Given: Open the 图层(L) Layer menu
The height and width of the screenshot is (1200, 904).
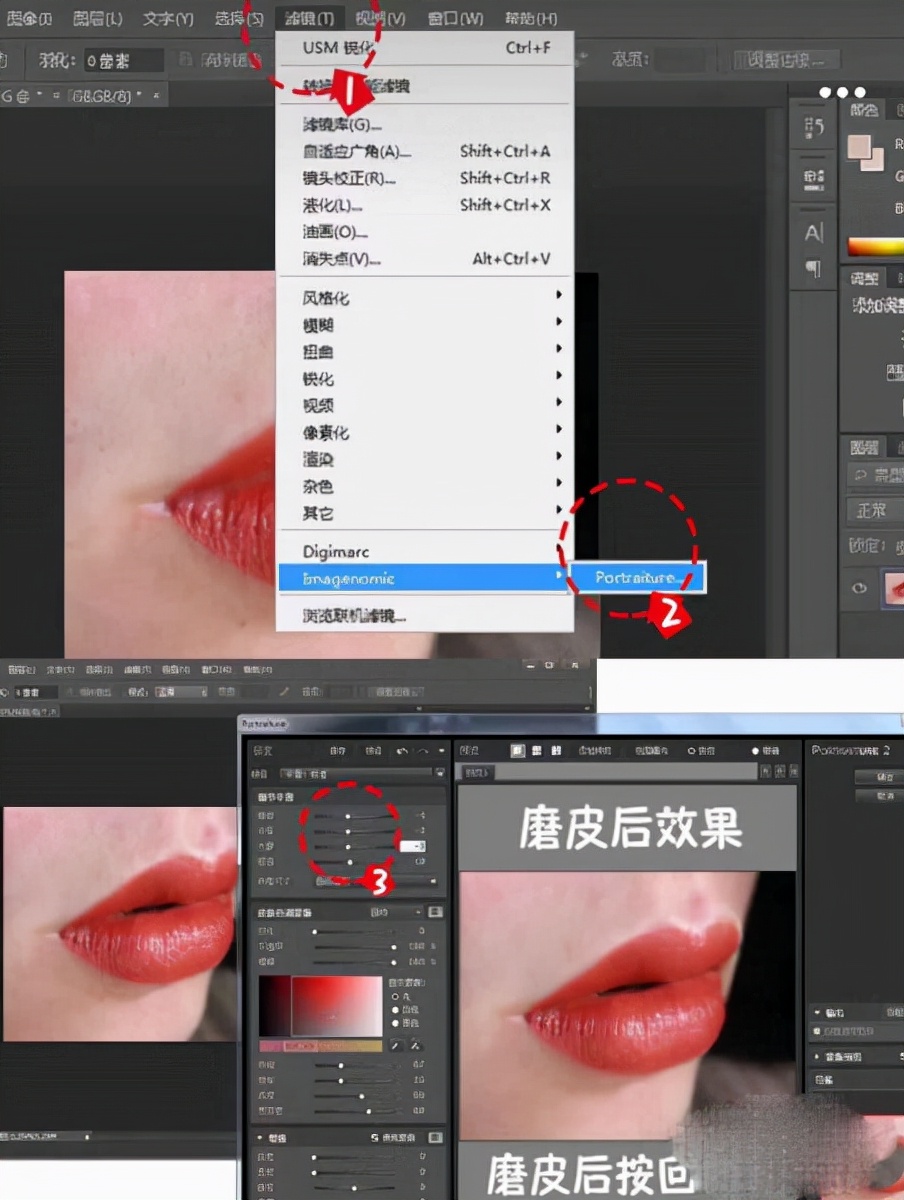Looking at the screenshot, I should (x=97, y=18).
